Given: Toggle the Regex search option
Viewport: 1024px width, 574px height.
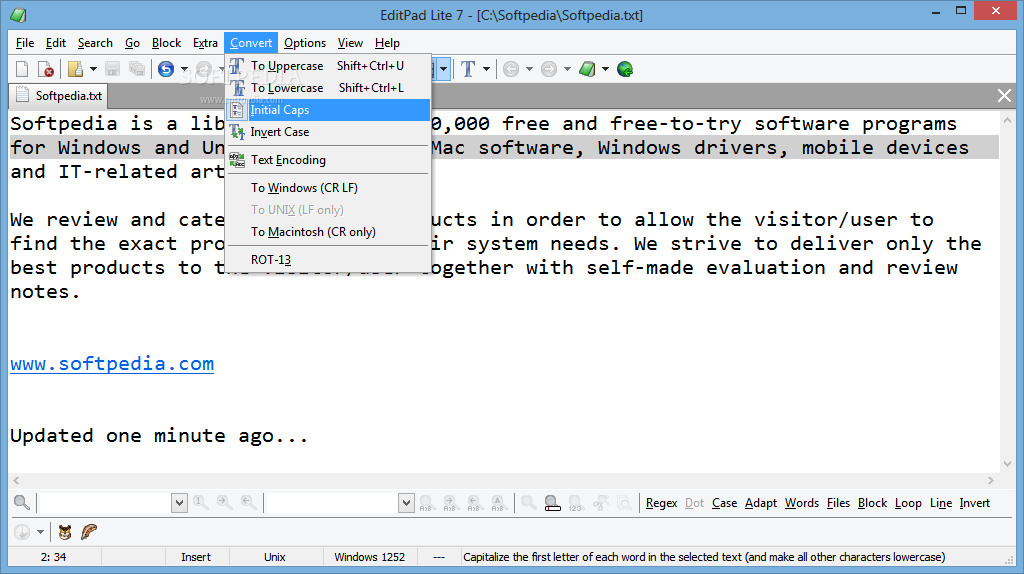Looking at the screenshot, I should tap(662, 503).
